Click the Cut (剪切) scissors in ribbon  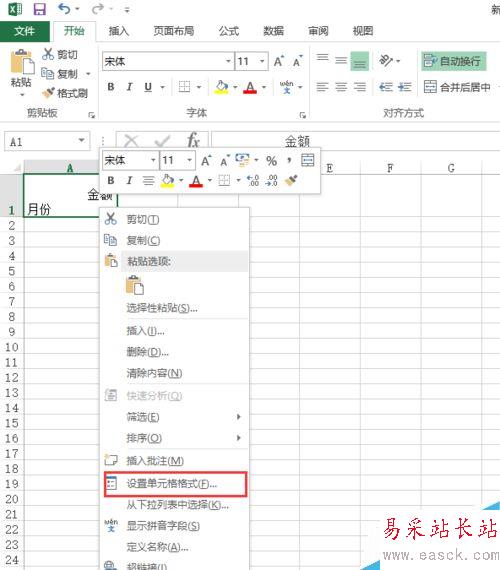(x=59, y=55)
